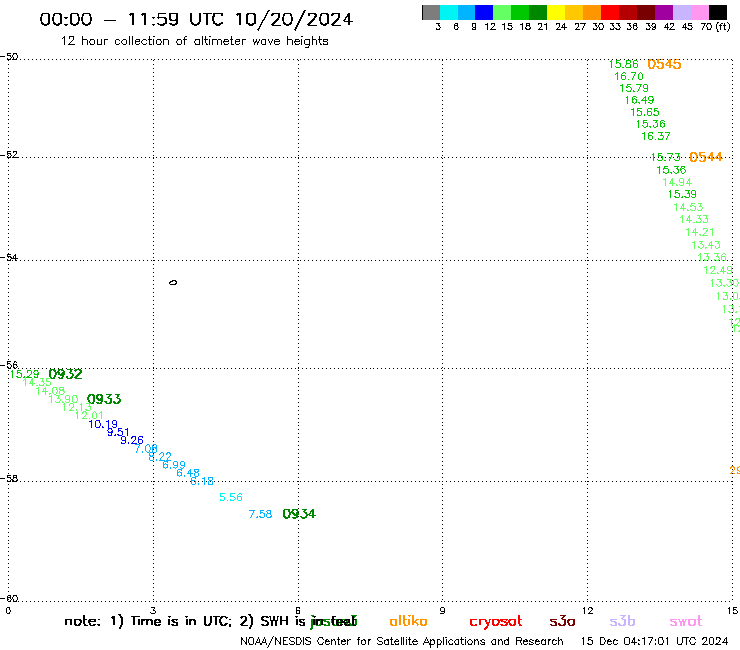This screenshot has height=650, width=740.
Task: Select the 13.43 wave height reading
Action: [x=706, y=245]
